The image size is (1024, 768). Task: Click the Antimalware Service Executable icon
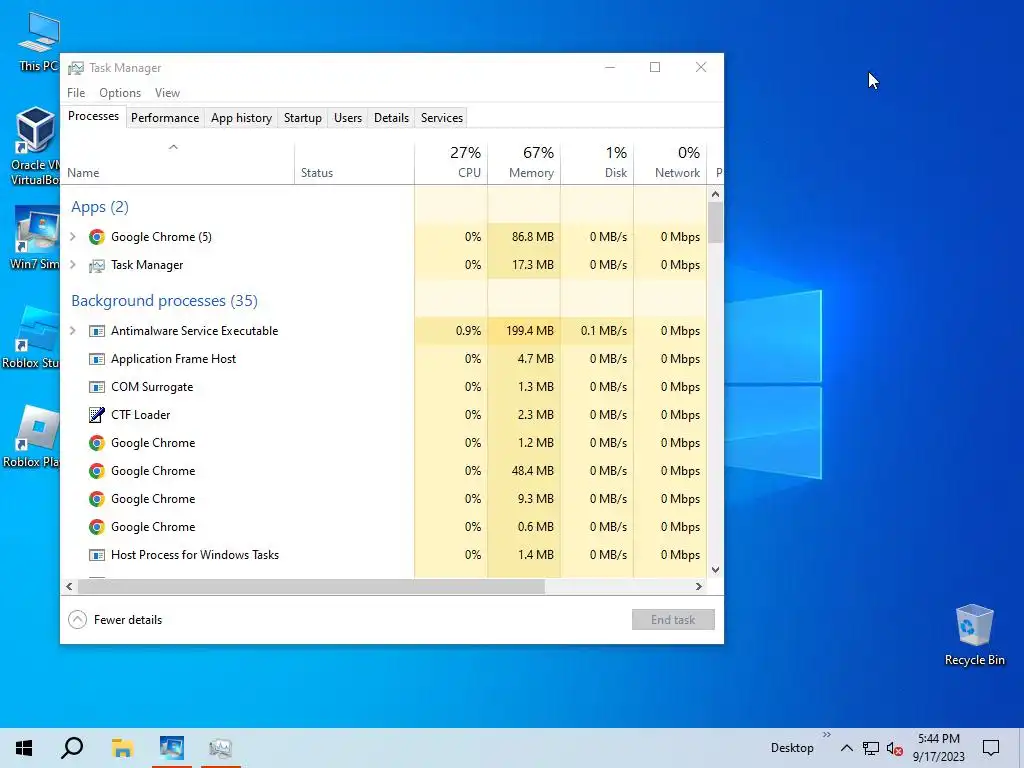click(97, 331)
